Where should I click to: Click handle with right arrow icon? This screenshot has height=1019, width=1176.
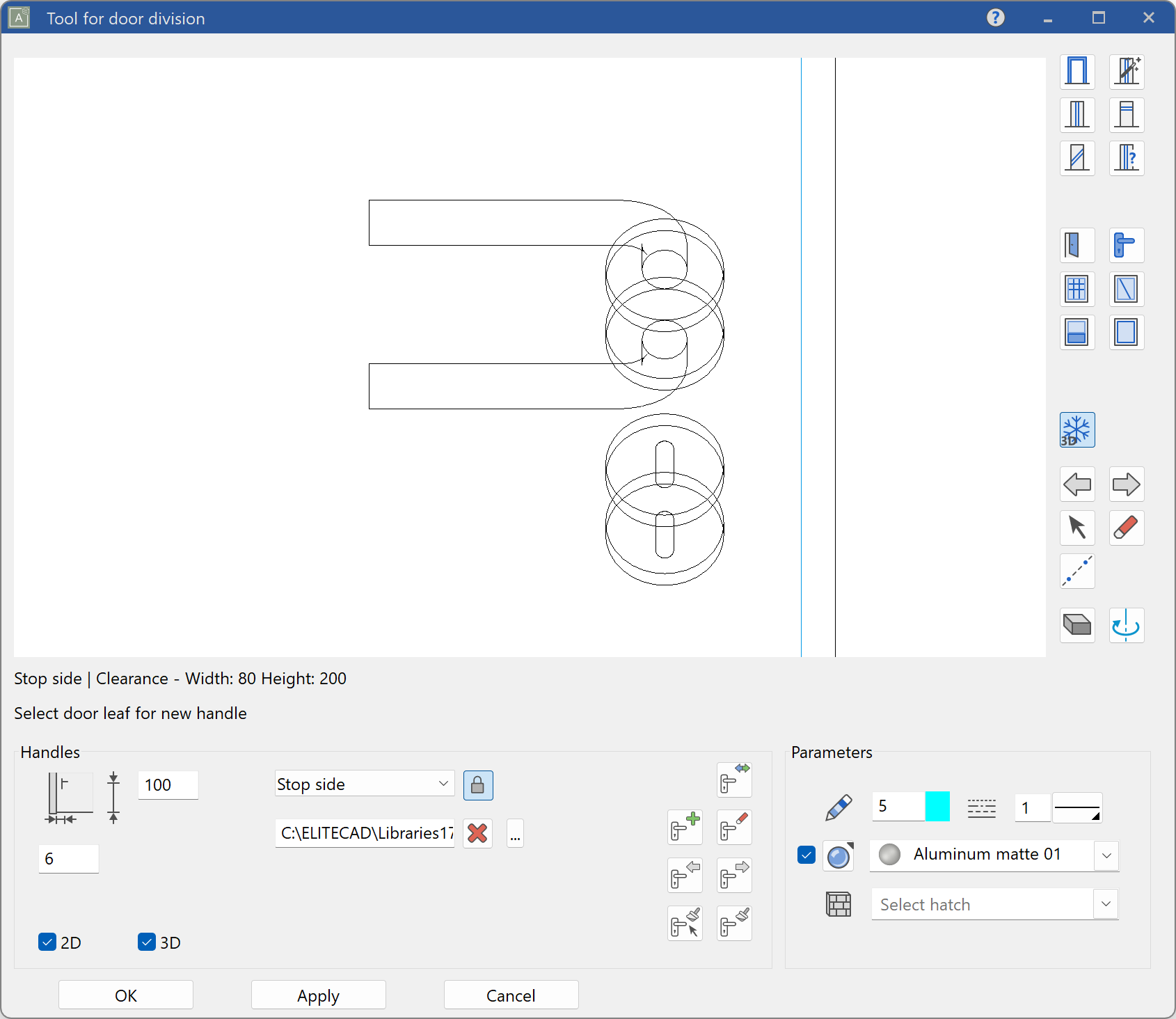(x=734, y=876)
